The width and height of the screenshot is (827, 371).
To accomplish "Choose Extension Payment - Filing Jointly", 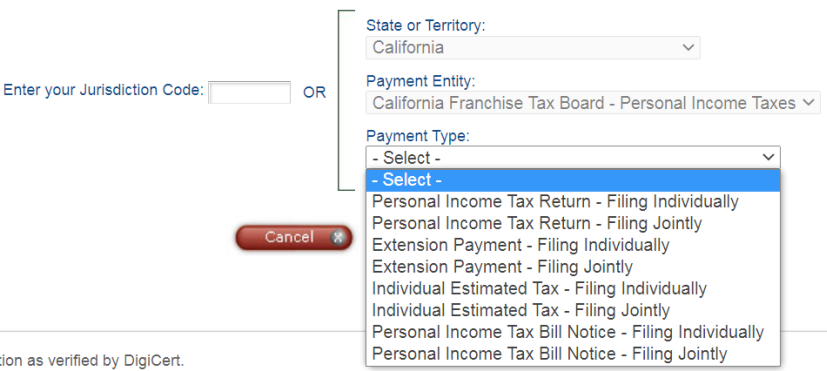I will click(x=573, y=267).
